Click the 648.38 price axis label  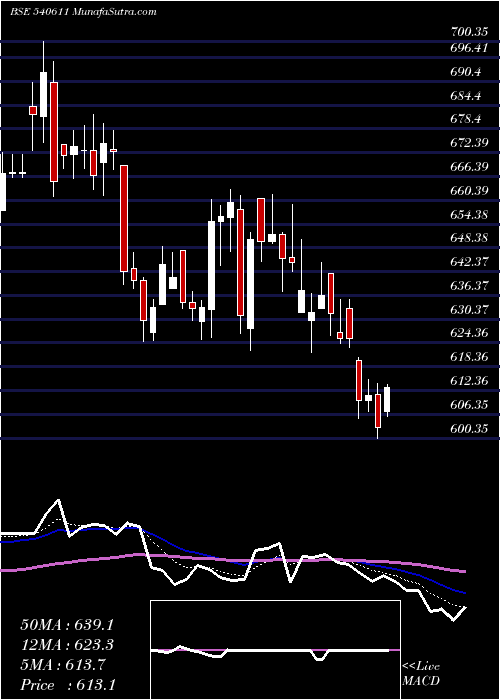[x=469, y=238]
